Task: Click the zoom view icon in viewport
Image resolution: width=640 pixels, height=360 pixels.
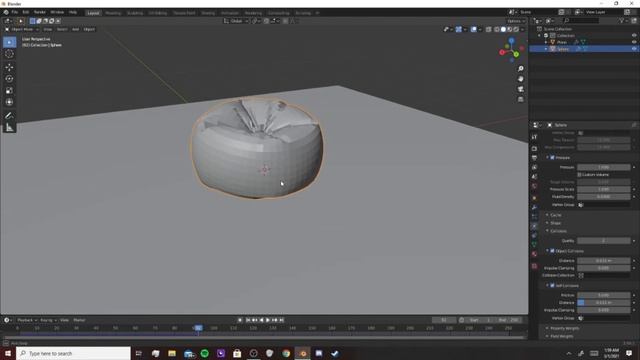Action: coord(520,69)
